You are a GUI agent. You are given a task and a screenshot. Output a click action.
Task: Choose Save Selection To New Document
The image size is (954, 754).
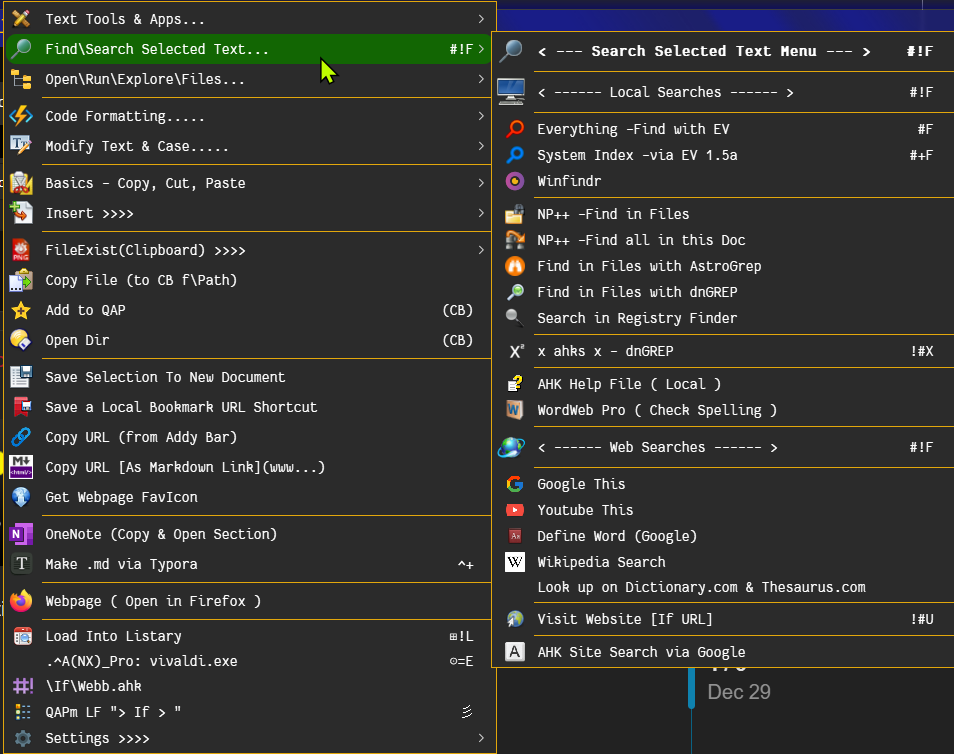click(x=165, y=377)
